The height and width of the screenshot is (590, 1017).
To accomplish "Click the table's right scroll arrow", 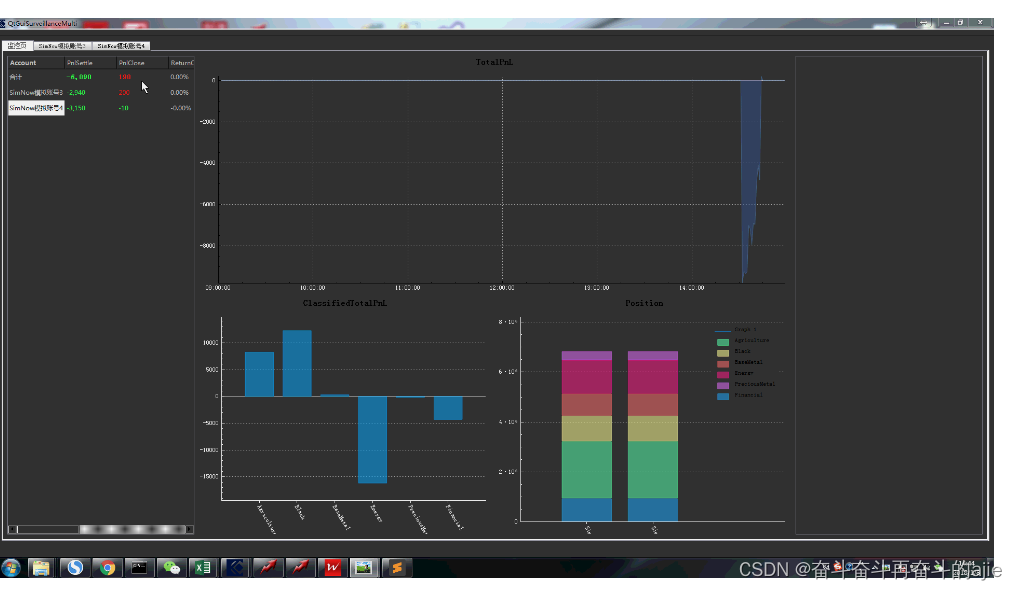I will coord(189,529).
